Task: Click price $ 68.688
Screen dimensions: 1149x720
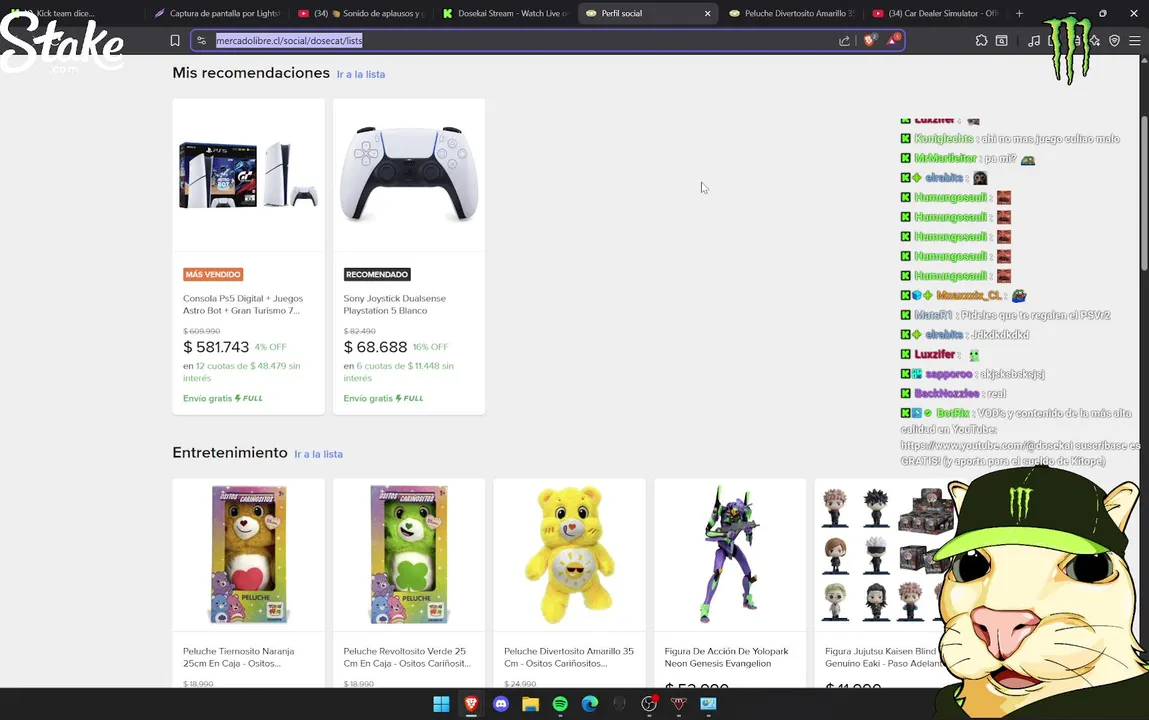Action: point(375,347)
